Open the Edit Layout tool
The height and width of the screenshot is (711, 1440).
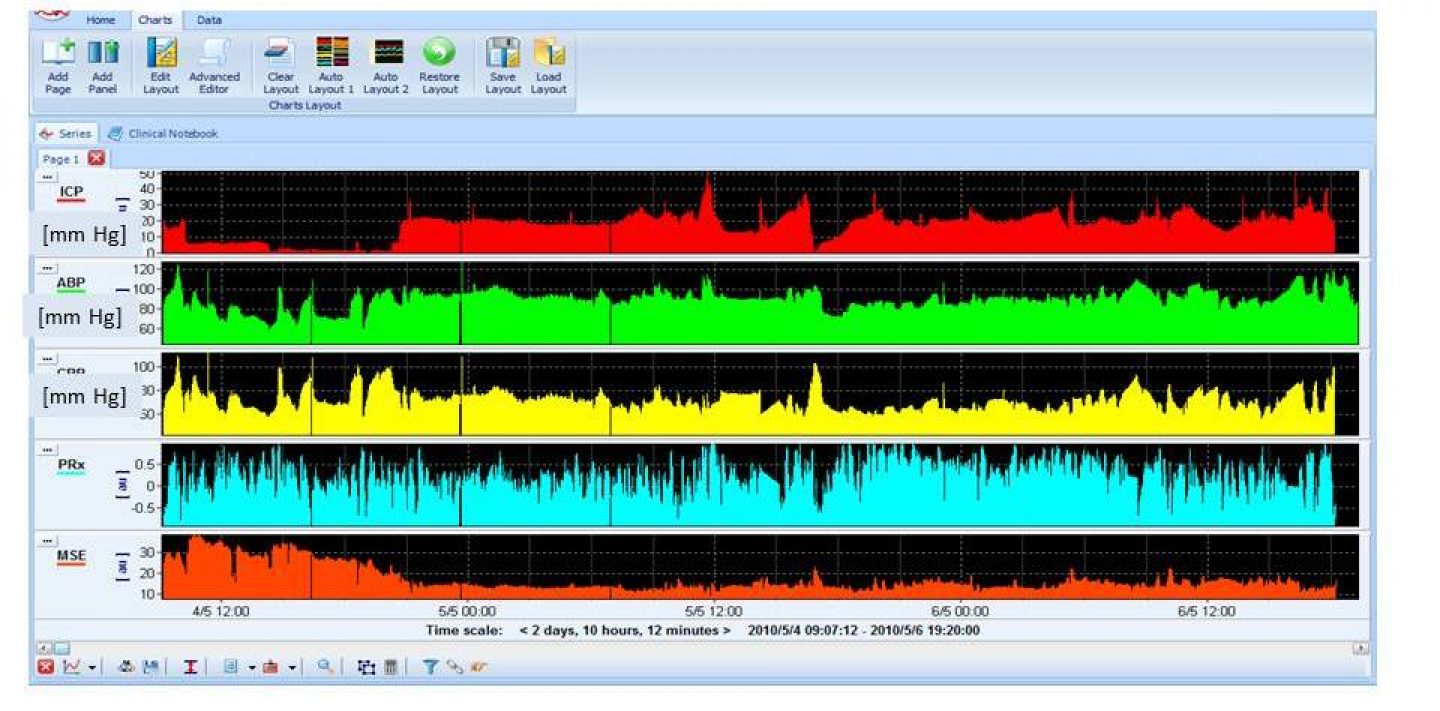(161, 62)
